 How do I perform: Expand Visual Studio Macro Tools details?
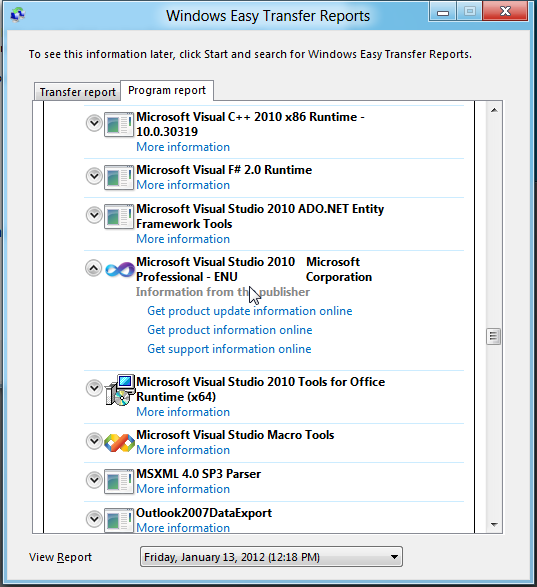pos(94,441)
